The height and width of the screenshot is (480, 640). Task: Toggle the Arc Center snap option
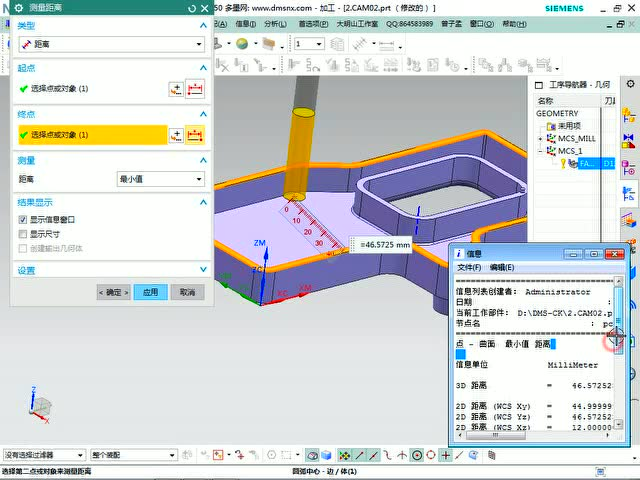pos(417,455)
